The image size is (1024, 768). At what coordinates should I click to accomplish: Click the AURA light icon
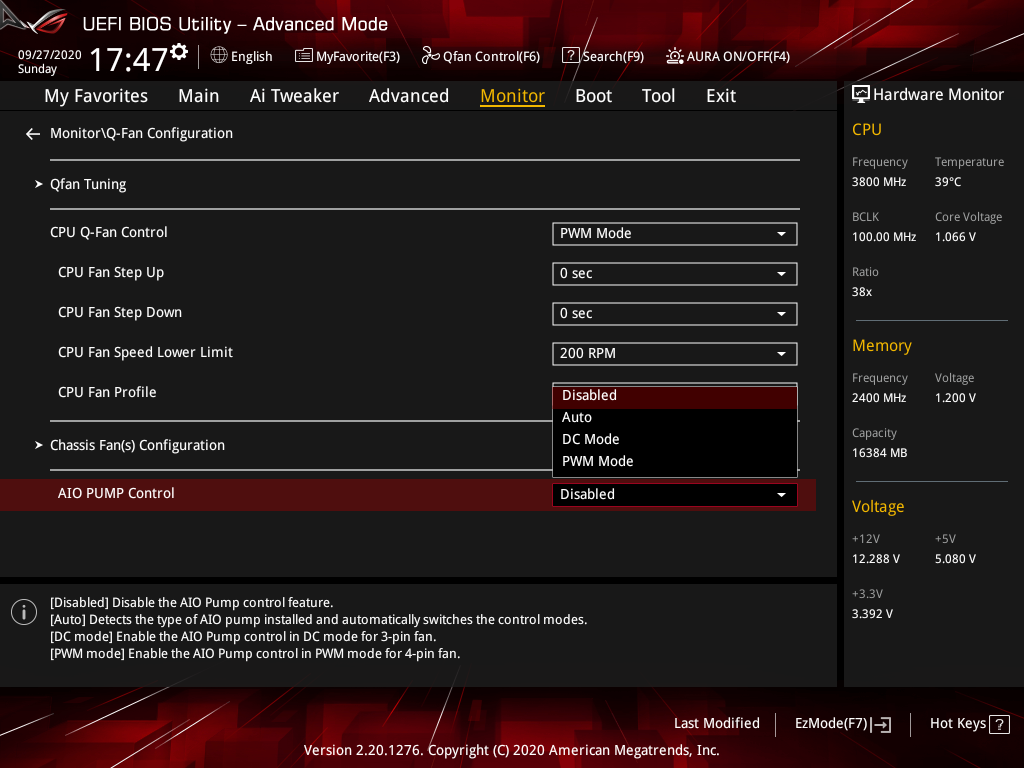click(x=675, y=56)
